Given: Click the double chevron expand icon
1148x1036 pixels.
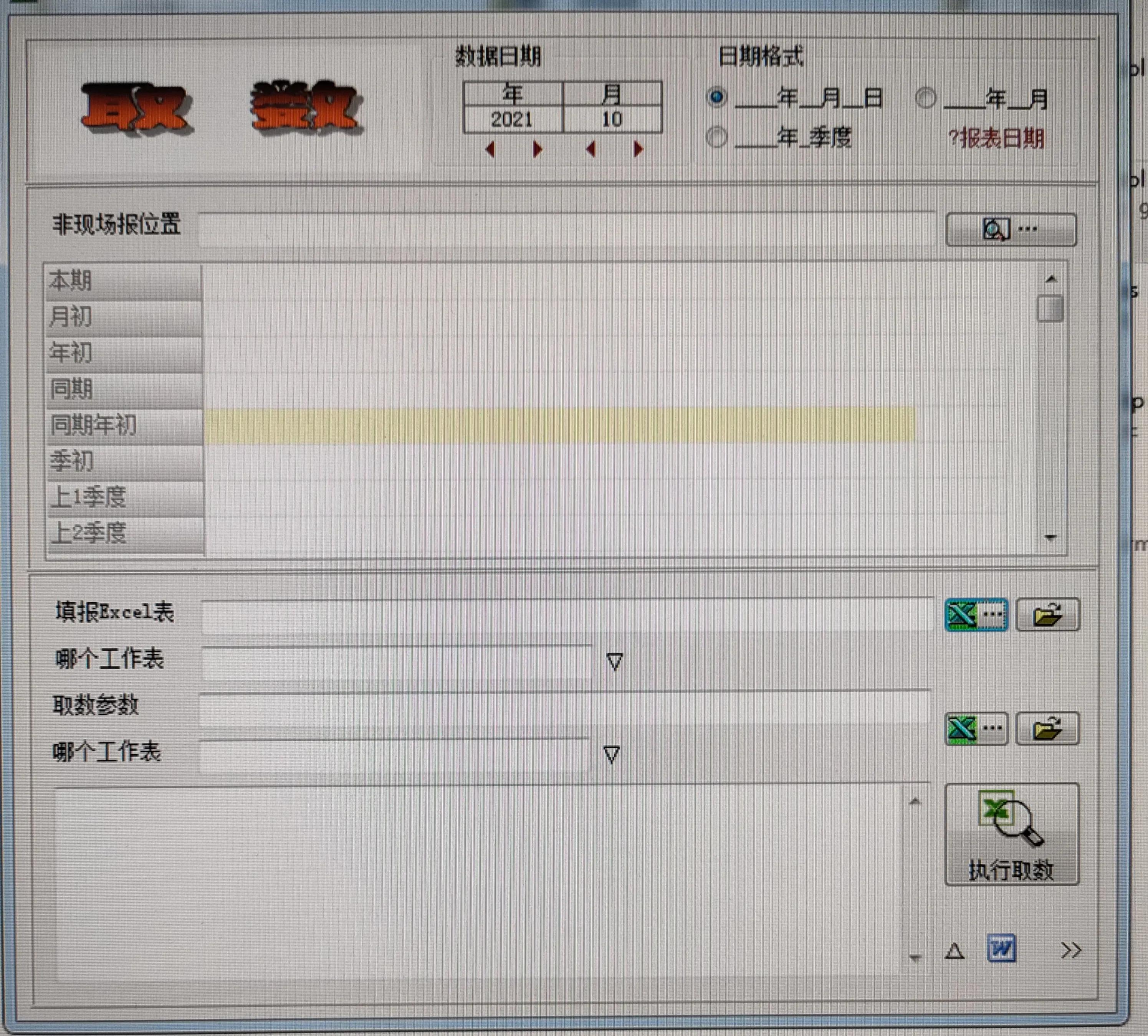Looking at the screenshot, I should click(x=1070, y=950).
